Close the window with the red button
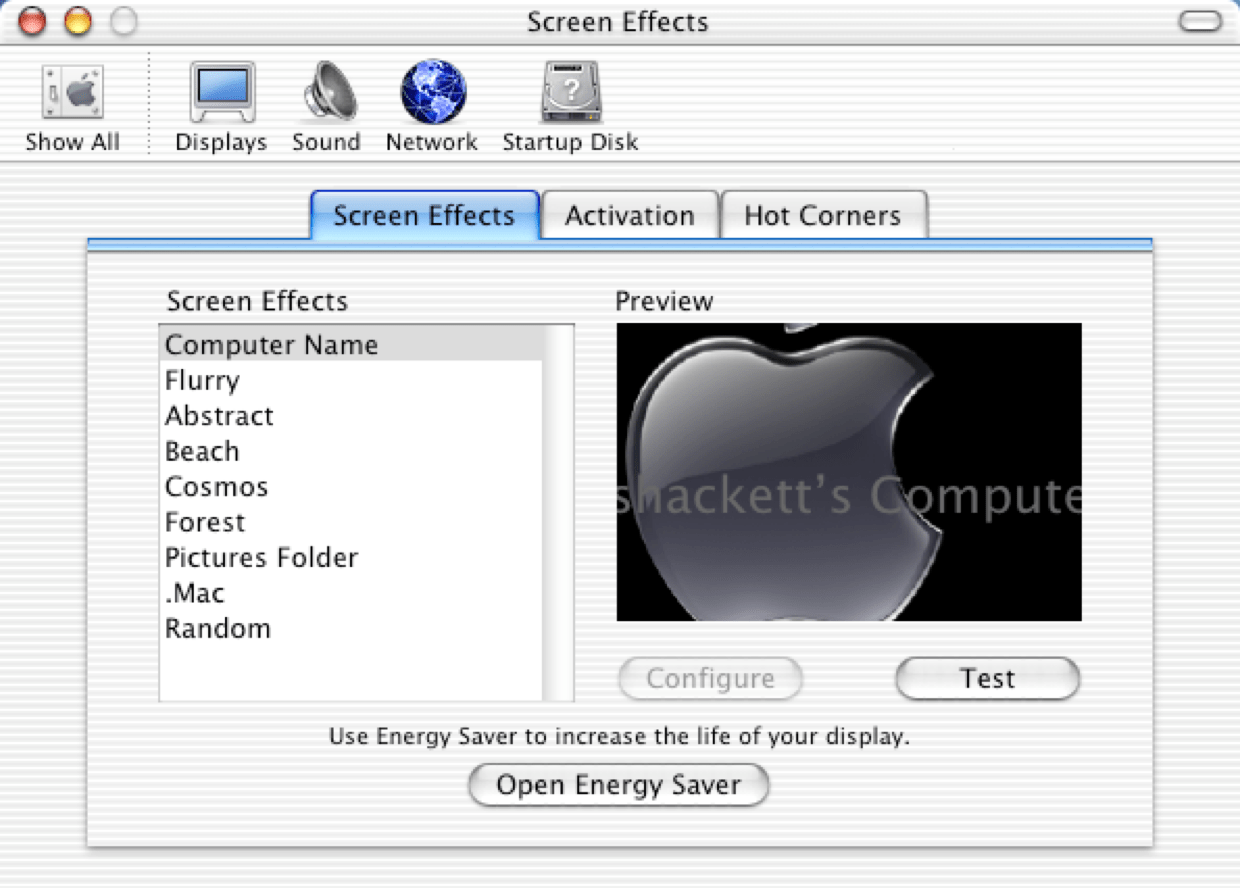 point(33,21)
